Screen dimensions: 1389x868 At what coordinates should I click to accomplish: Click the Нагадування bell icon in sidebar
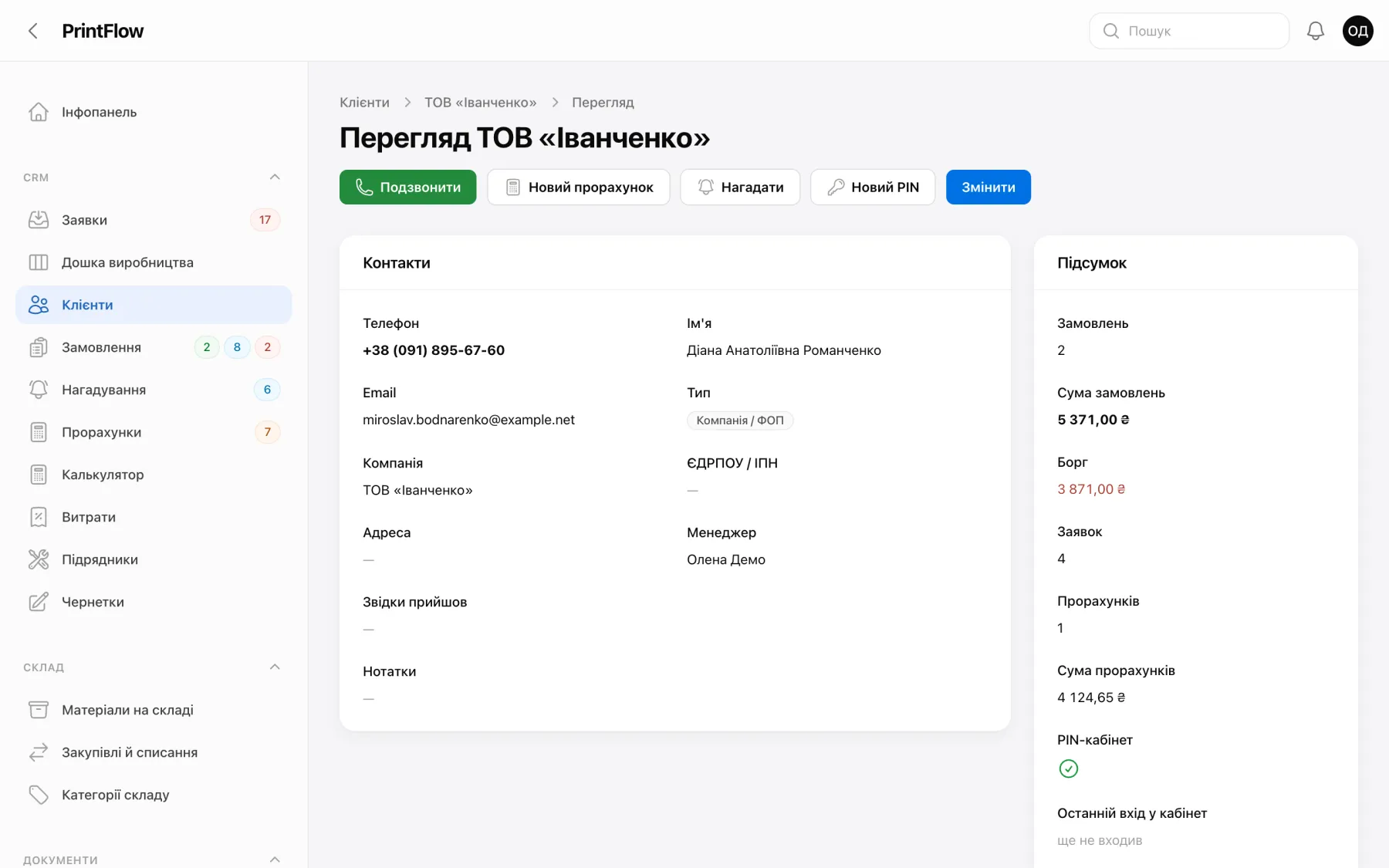coord(39,390)
